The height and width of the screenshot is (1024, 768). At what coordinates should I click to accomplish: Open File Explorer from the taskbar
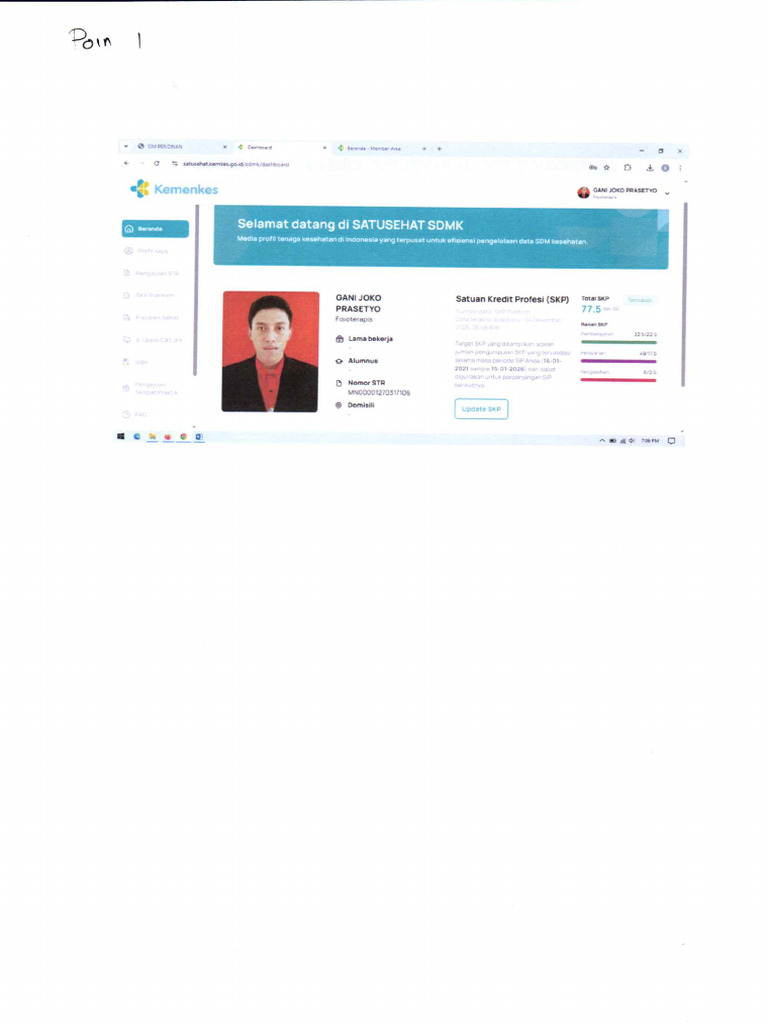pos(152,436)
